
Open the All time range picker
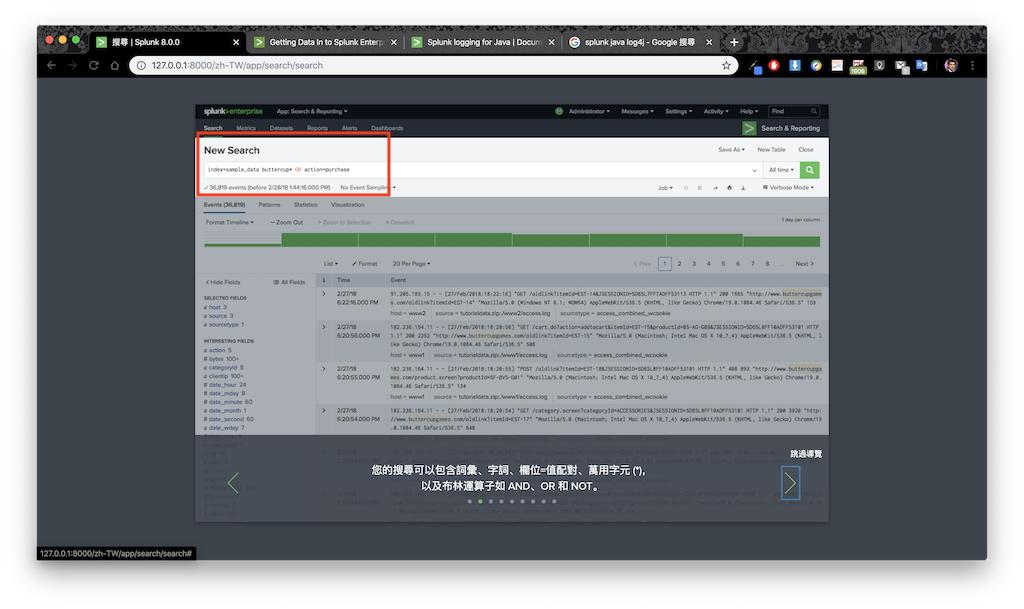781,170
